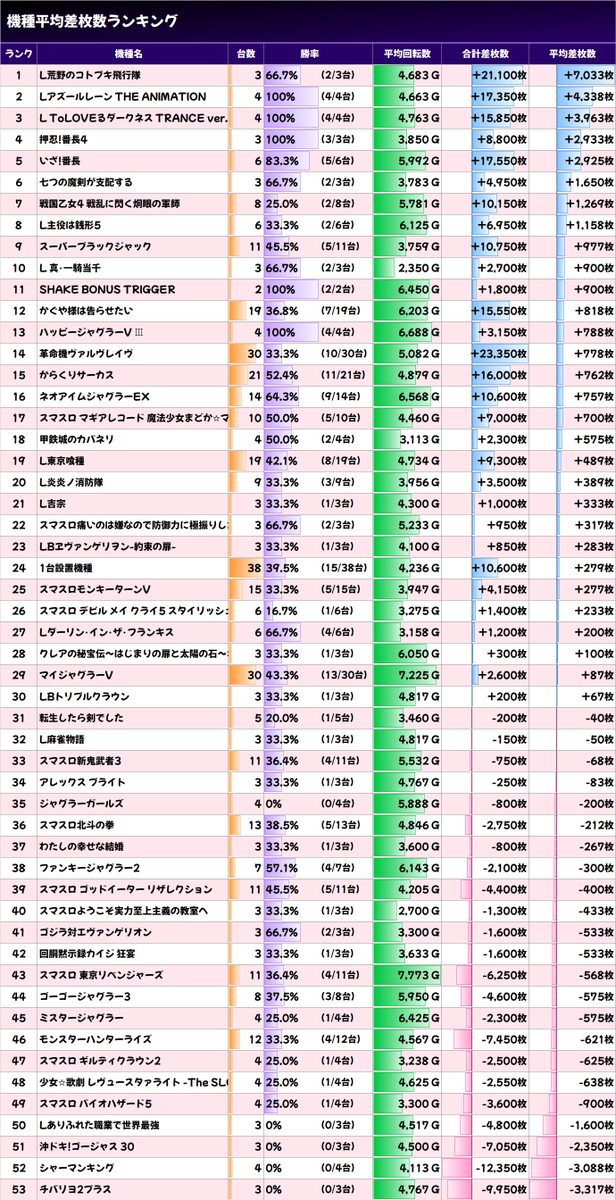Click スマスロ バイオハザード5 machine name
Viewport: 616px width, 1200px height.
[96, 1103]
